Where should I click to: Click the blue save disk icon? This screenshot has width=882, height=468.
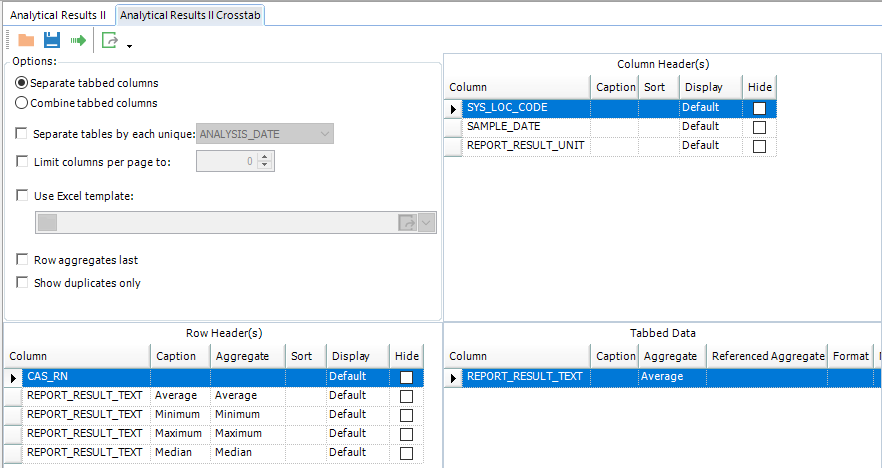52,40
